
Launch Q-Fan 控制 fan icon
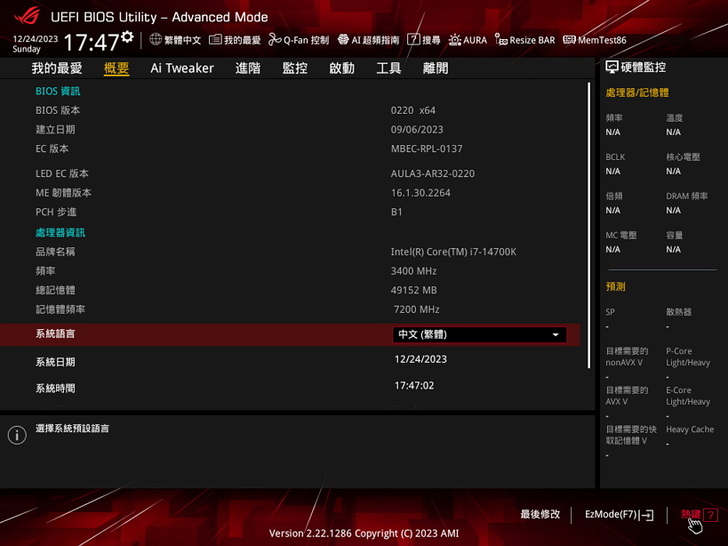[299, 40]
